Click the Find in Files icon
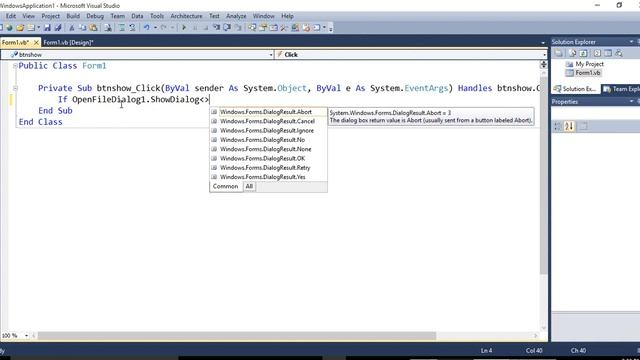 tap(108, 28)
